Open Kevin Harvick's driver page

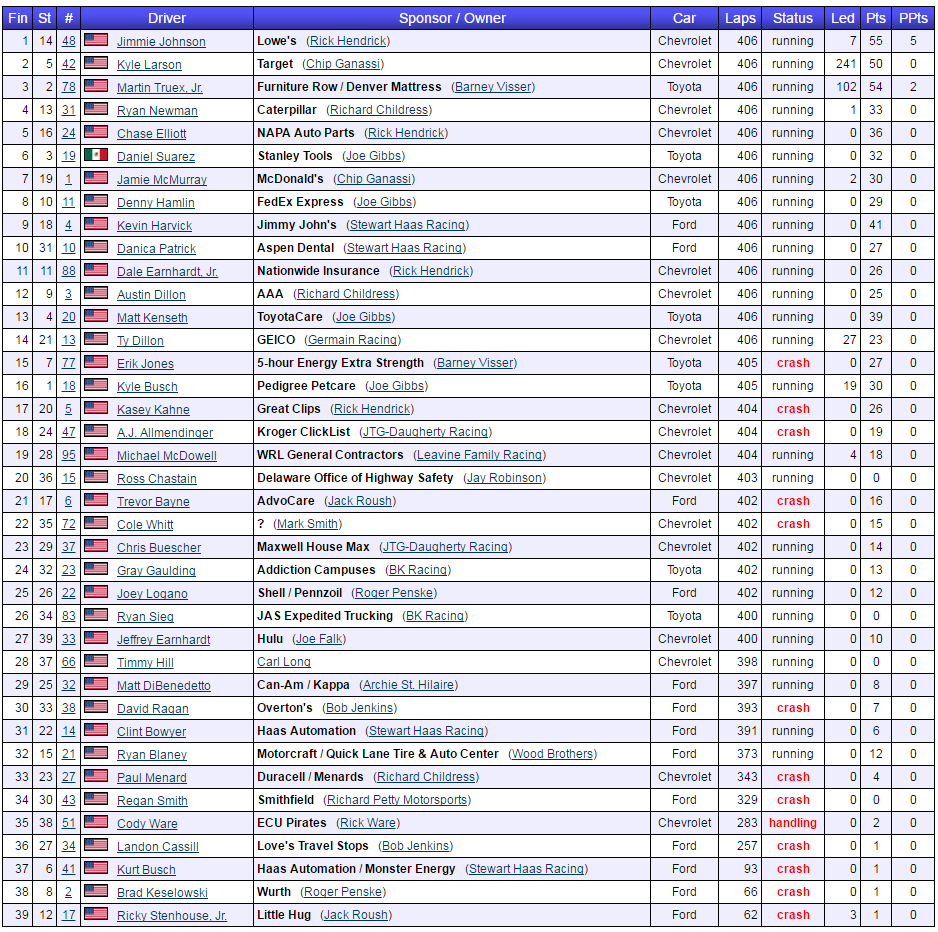(154, 226)
